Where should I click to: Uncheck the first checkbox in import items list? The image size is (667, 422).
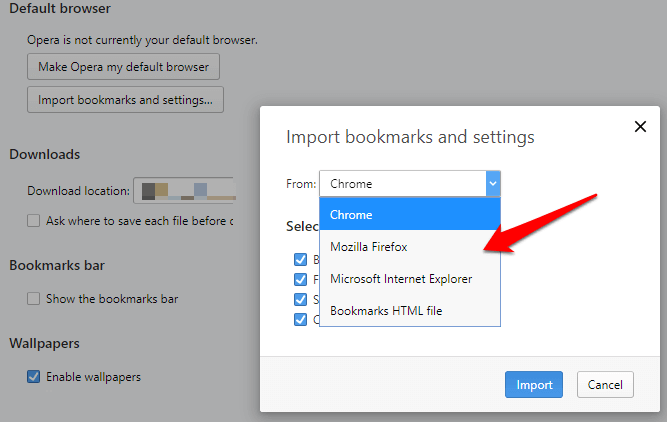click(x=300, y=259)
